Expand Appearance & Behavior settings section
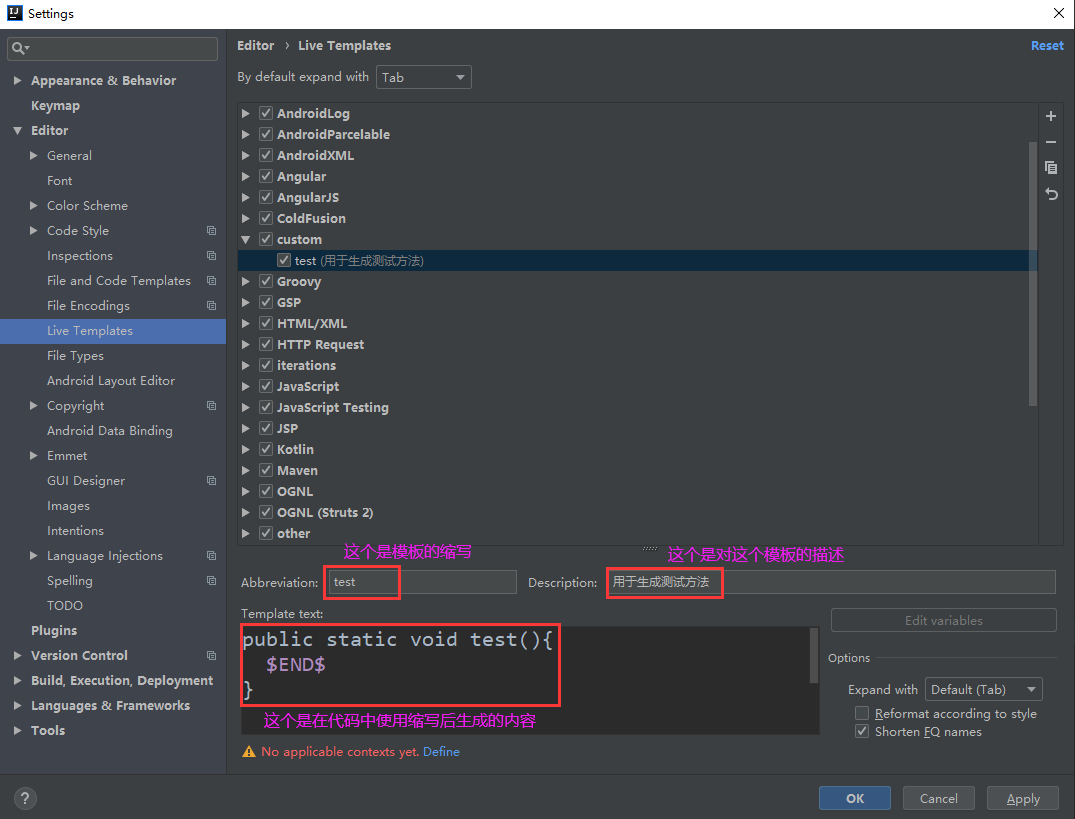 [x=17, y=80]
